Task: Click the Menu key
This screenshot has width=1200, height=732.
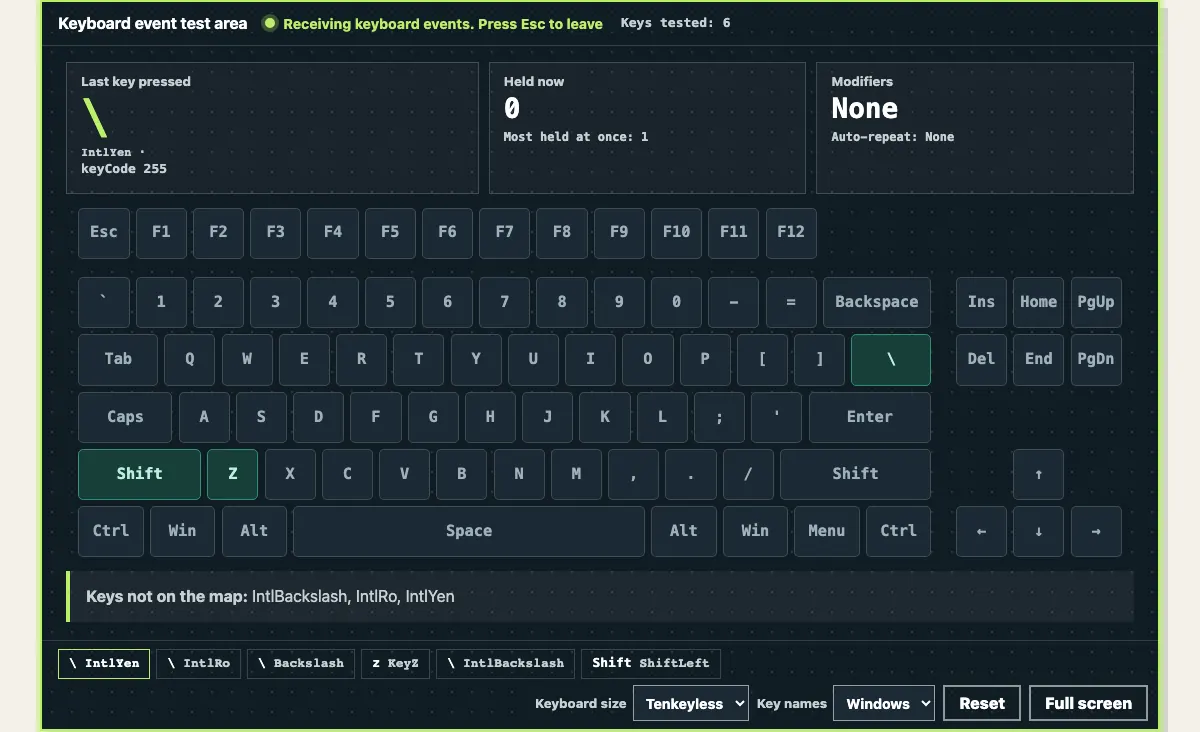Action: coord(827,531)
